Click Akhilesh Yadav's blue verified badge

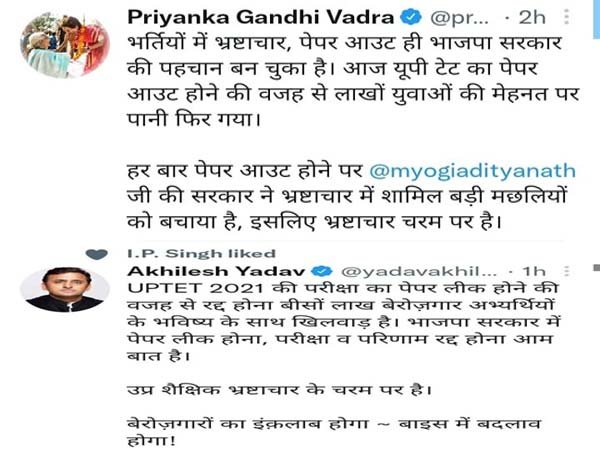(x=322, y=271)
